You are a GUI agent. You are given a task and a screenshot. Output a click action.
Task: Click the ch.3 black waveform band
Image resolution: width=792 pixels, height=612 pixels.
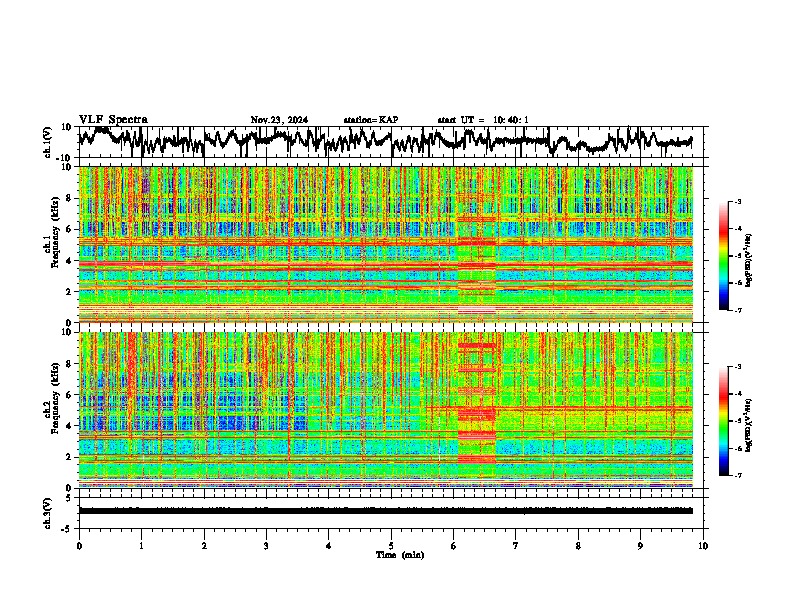click(385, 511)
